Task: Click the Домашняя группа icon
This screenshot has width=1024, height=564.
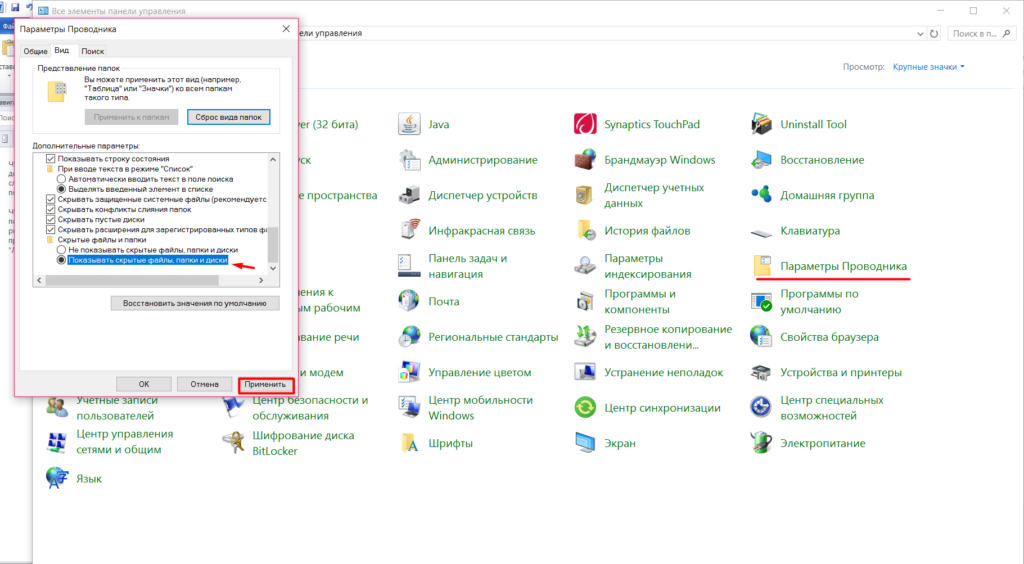Action: click(761, 195)
